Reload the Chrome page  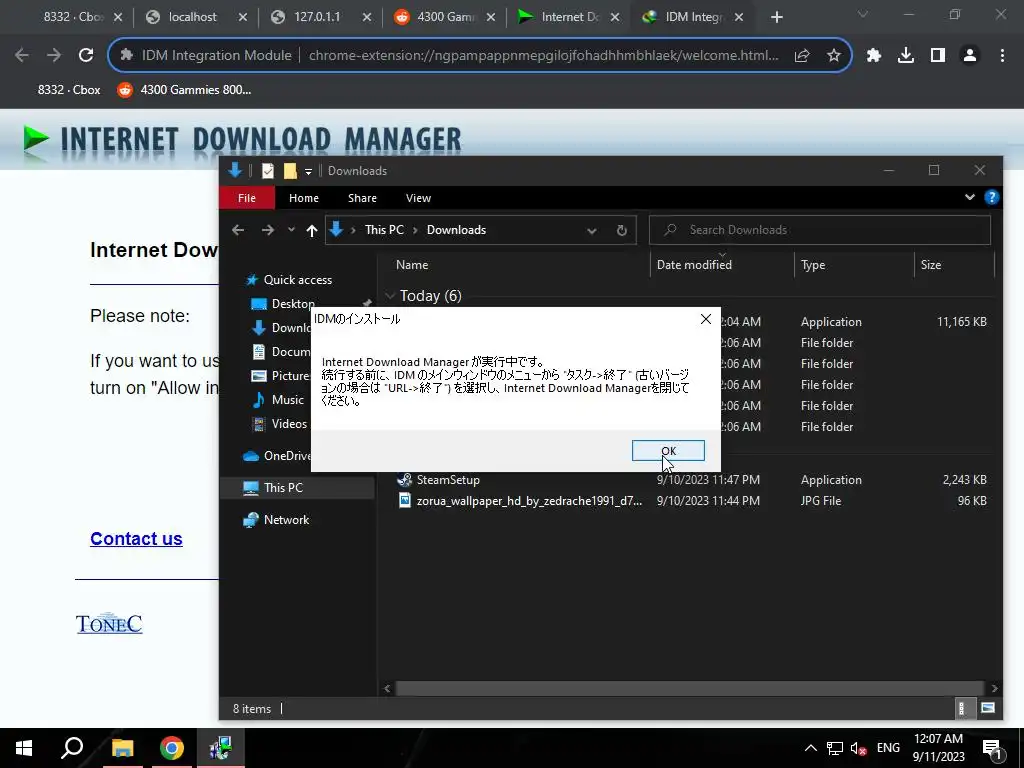(x=86, y=56)
